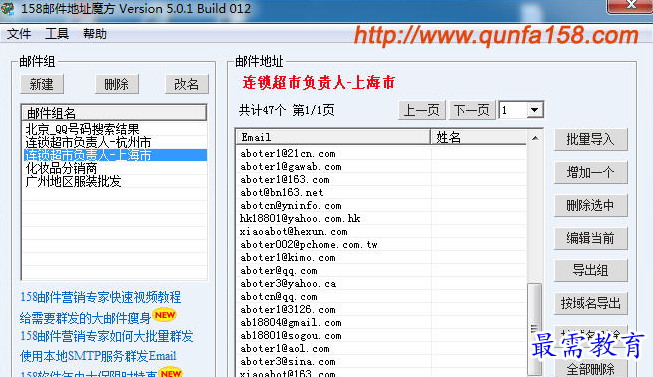Select group 北京_QQ号码搜索结果
Image resolution: width=653 pixels, height=377 pixels.
(115, 129)
